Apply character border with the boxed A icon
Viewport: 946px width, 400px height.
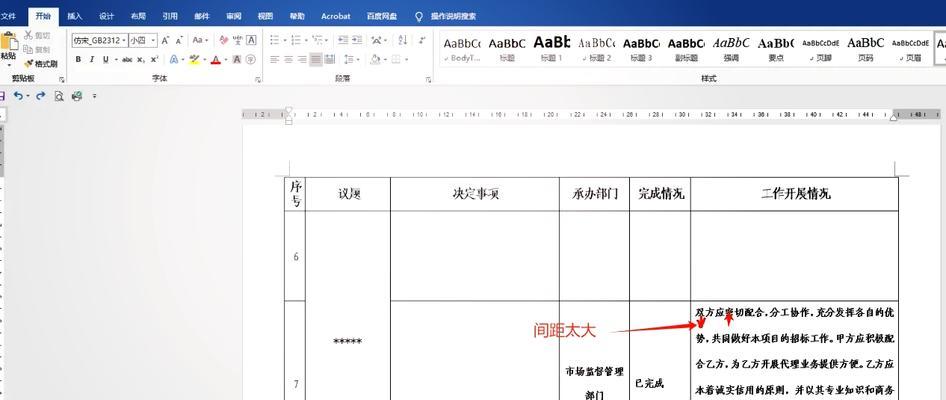point(251,40)
